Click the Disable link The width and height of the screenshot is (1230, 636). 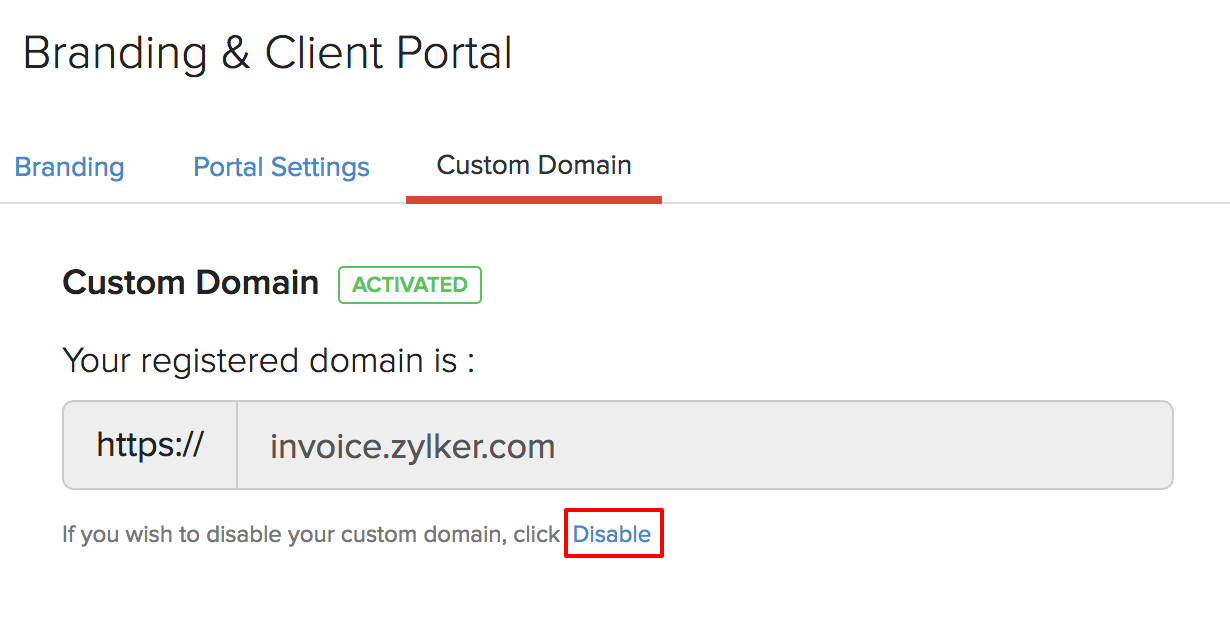[612, 534]
